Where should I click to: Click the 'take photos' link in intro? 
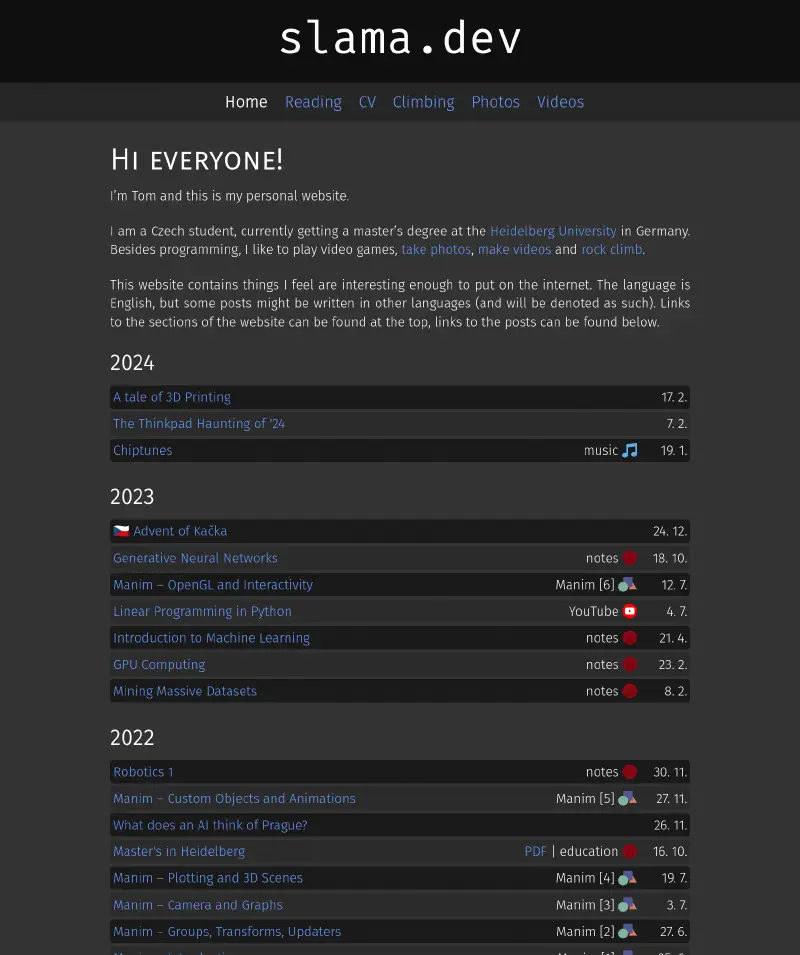point(436,249)
